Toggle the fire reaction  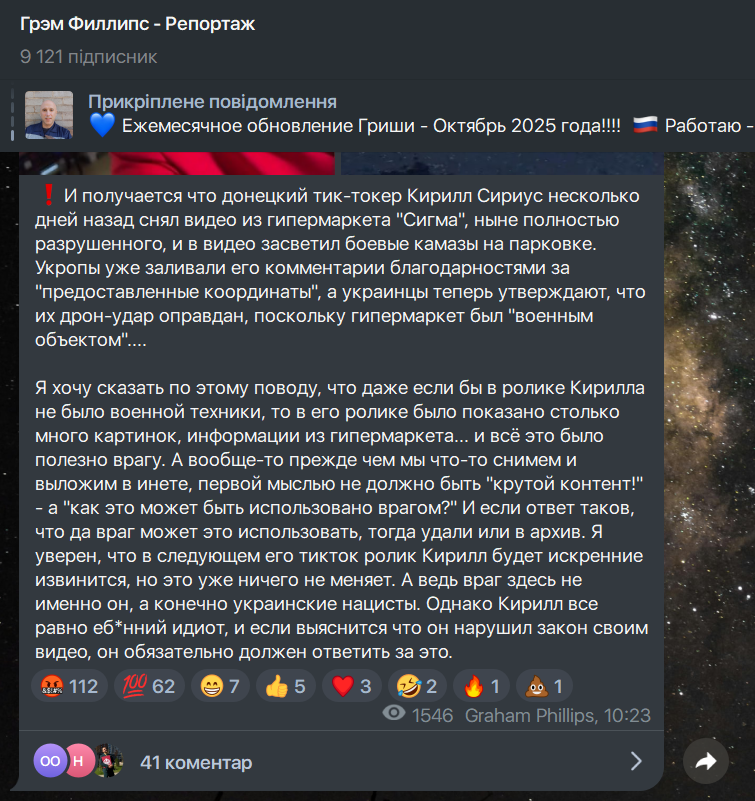481,686
